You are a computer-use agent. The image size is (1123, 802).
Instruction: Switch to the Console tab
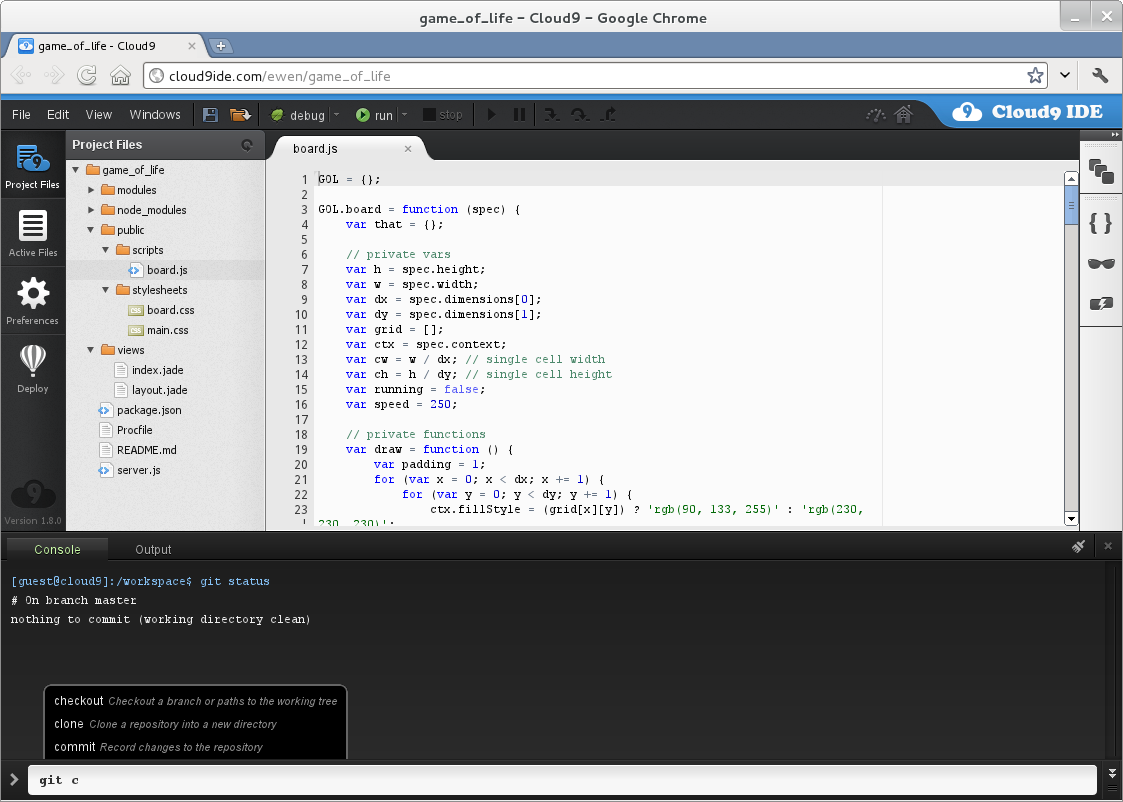point(57,549)
